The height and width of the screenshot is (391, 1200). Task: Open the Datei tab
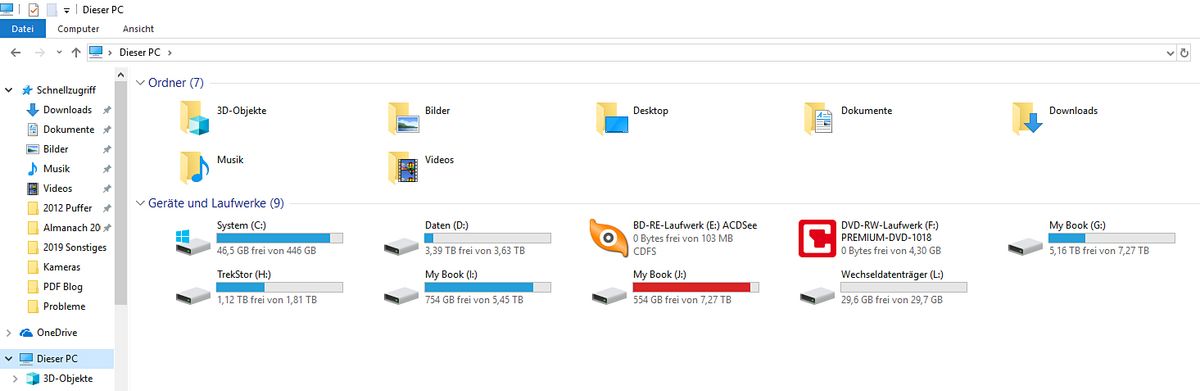pyautogui.click(x=22, y=29)
